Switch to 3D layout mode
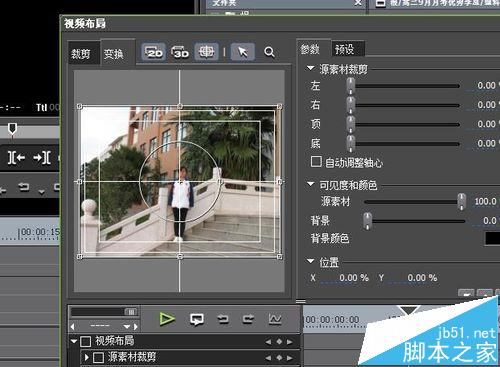The width and height of the screenshot is (500, 367). point(180,52)
